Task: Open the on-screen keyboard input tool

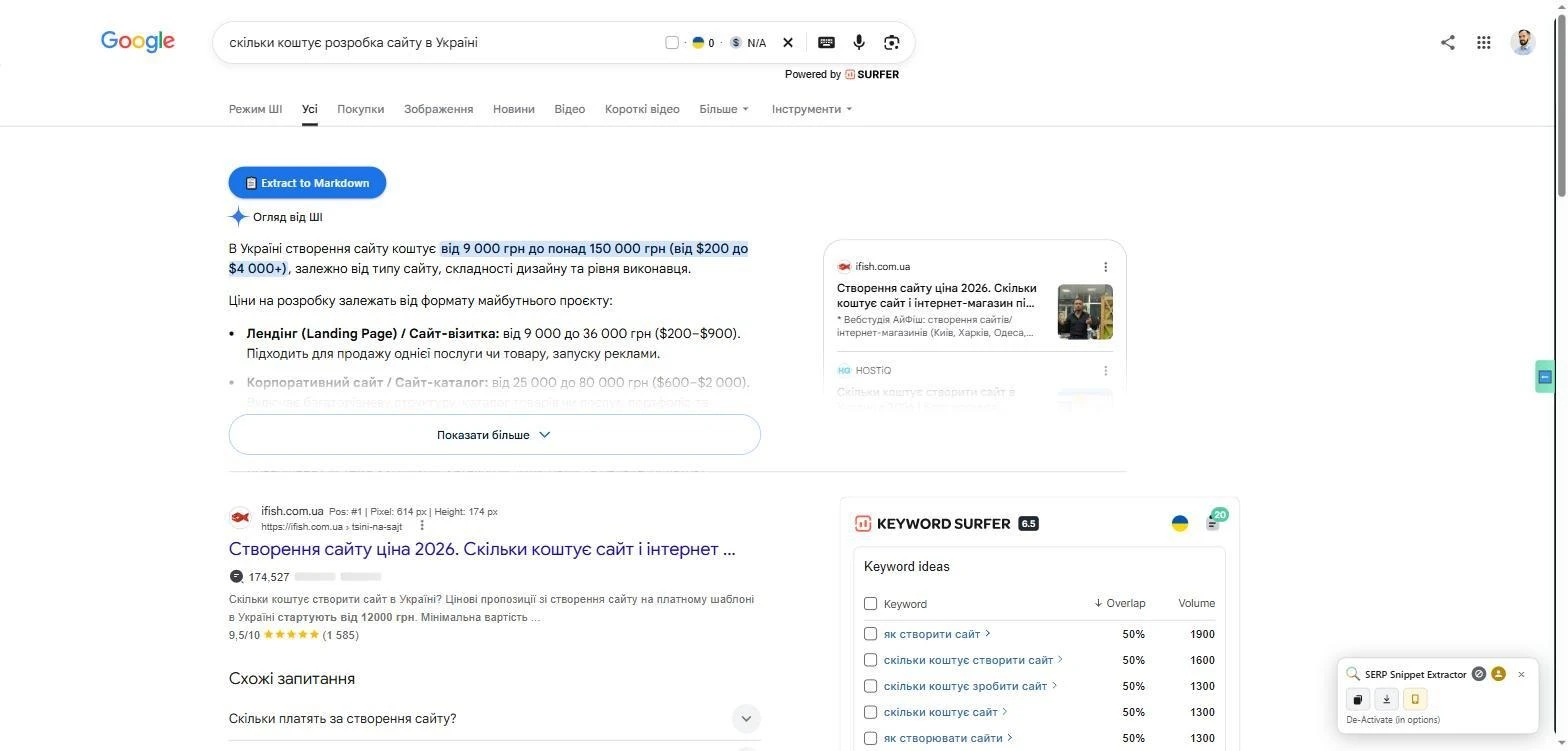Action: point(826,42)
